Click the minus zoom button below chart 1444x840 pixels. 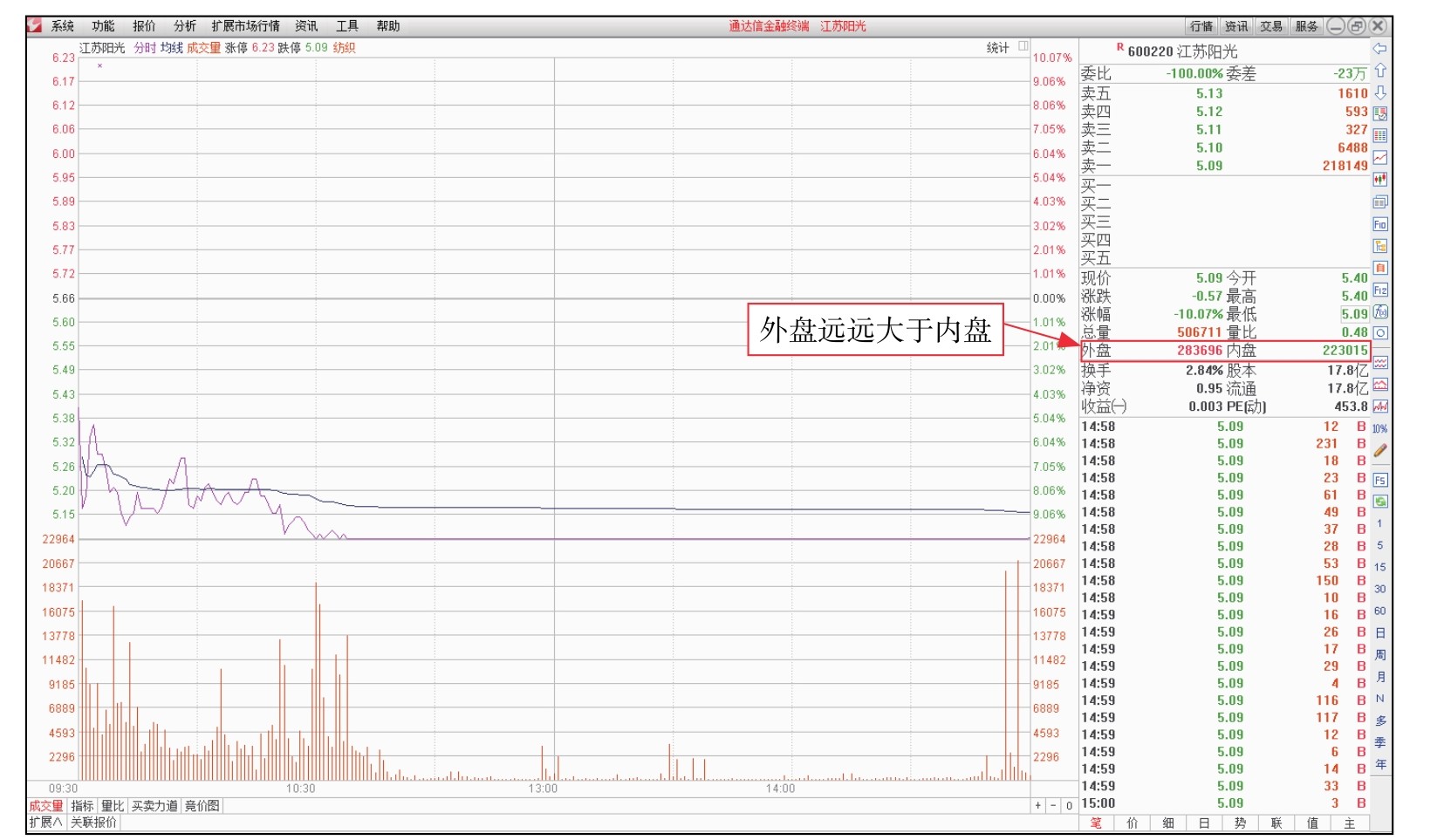[1053, 806]
